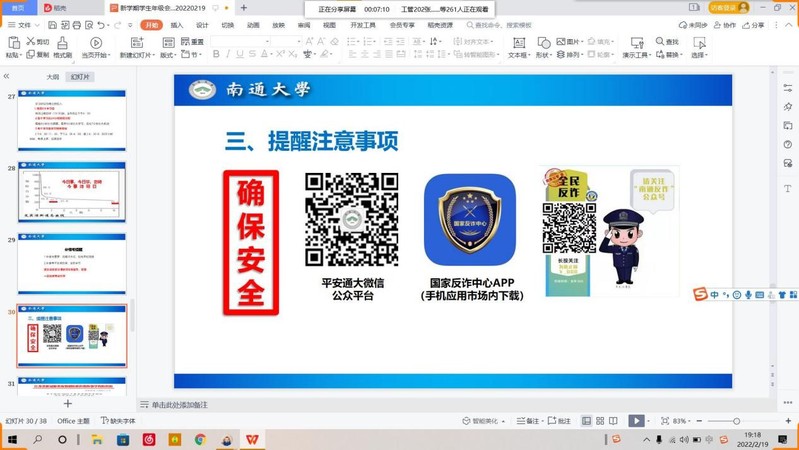Viewport: 799px width, 450px height.
Task: Select slide 28 thumbnail
Action: pos(72,192)
